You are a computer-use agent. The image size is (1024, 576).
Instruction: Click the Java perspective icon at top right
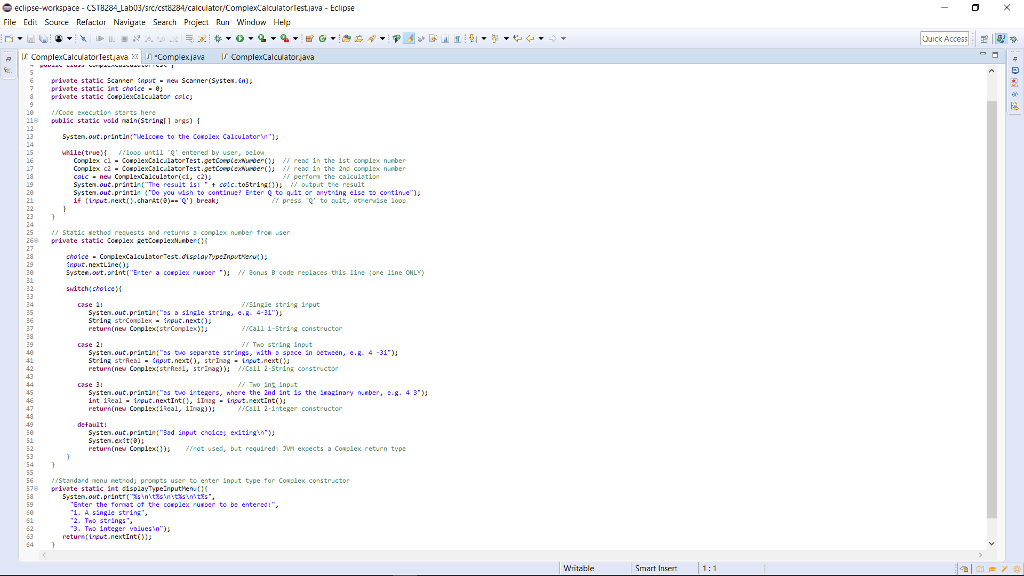(x=1002, y=38)
